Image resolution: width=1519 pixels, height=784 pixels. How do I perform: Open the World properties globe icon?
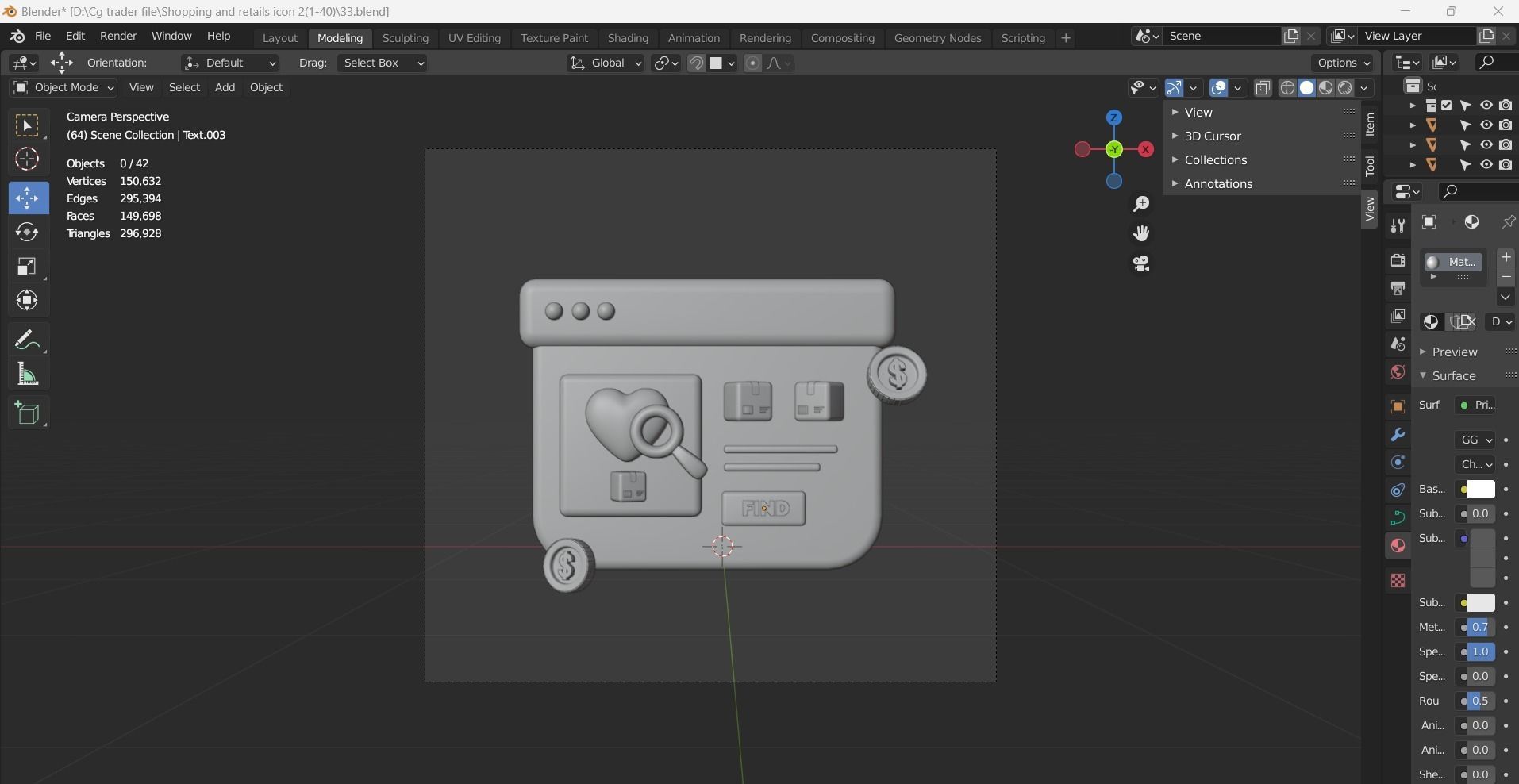pyautogui.click(x=1398, y=372)
